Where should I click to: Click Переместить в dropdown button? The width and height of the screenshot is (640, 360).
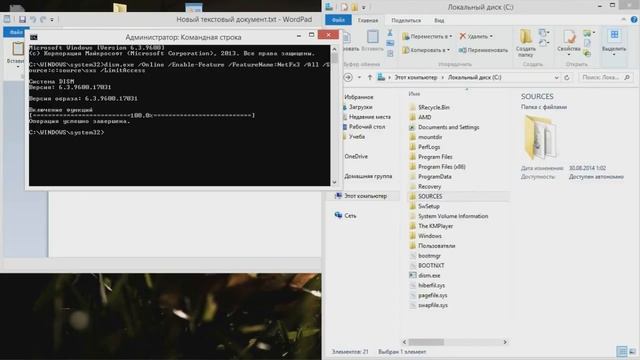click(x=427, y=36)
